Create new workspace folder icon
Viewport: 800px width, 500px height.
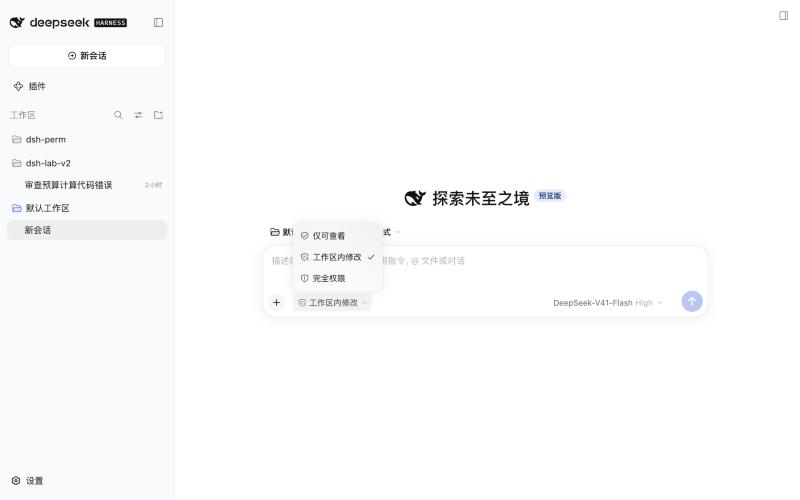pos(158,115)
